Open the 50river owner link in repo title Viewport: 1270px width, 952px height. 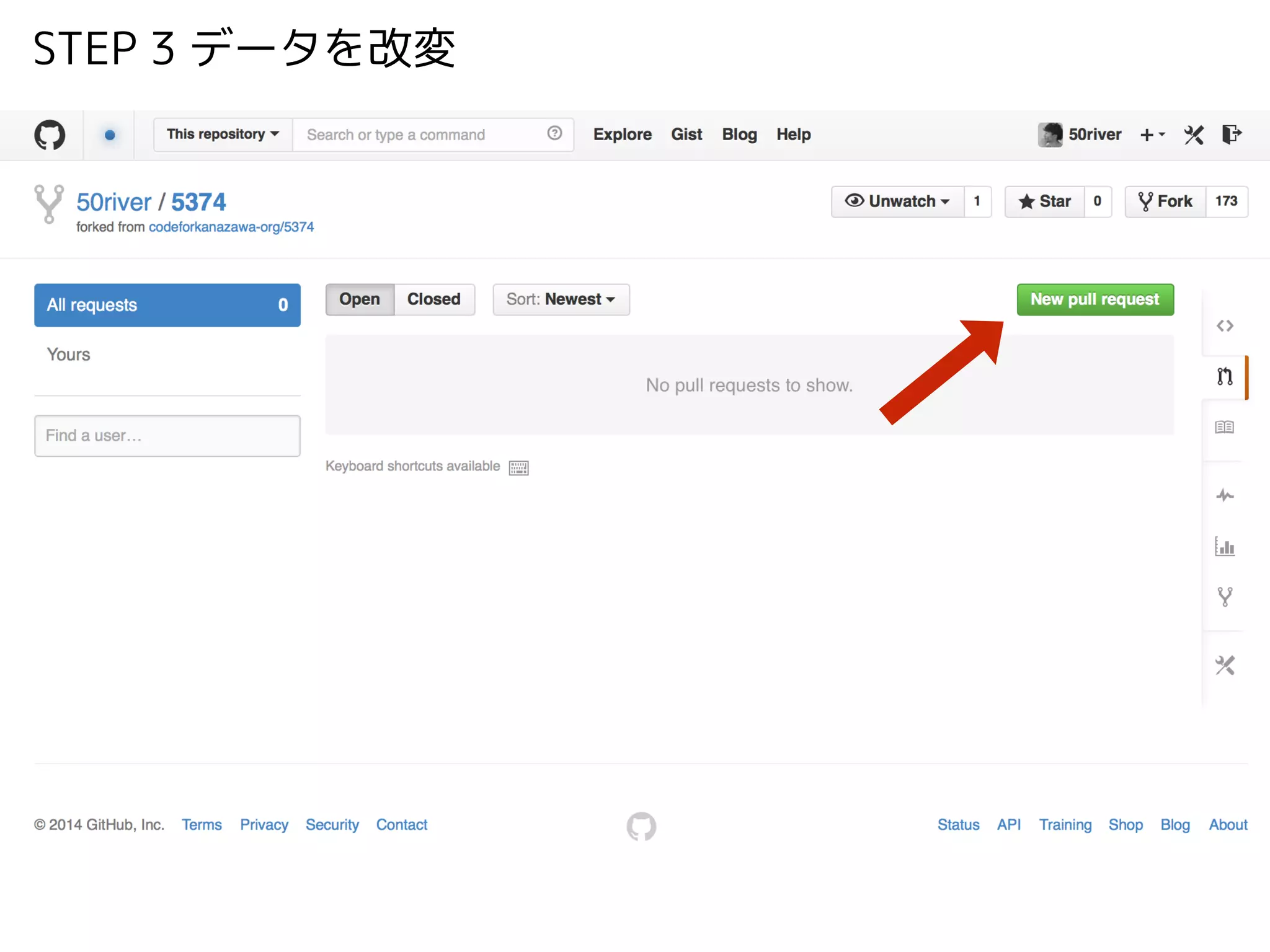113,202
